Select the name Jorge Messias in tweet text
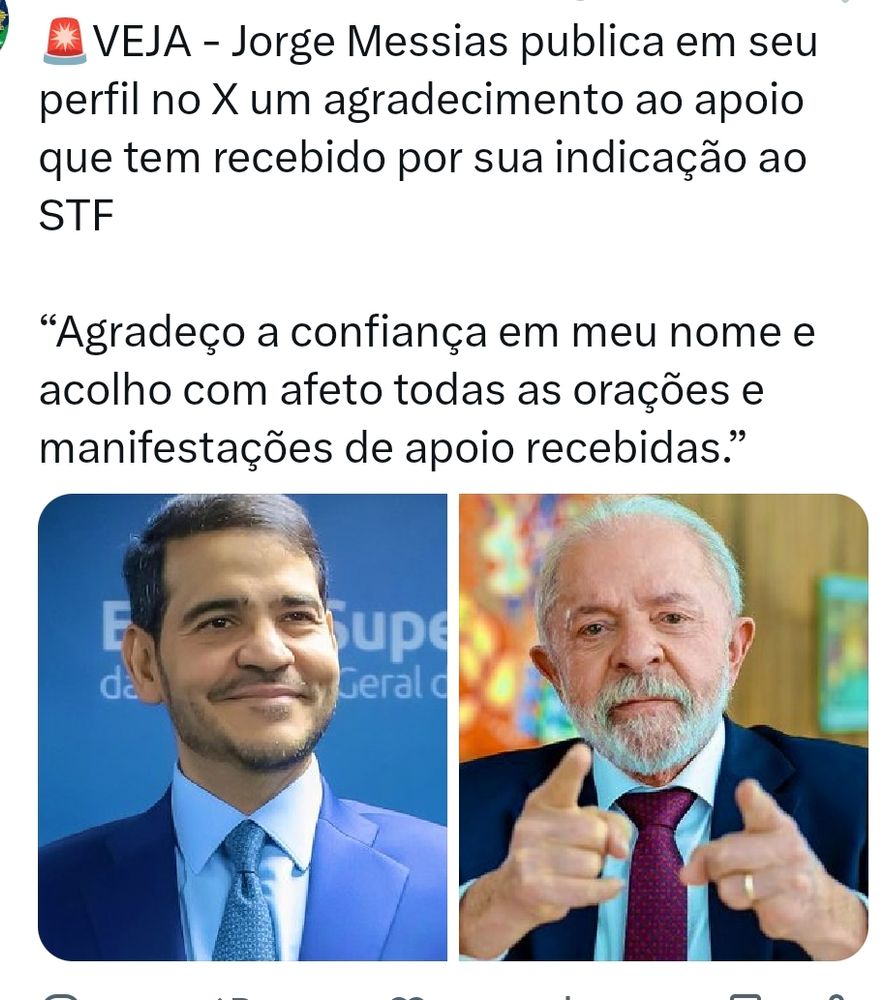The image size is (887, 1000). pyautogui.click(x=369, y=43)
